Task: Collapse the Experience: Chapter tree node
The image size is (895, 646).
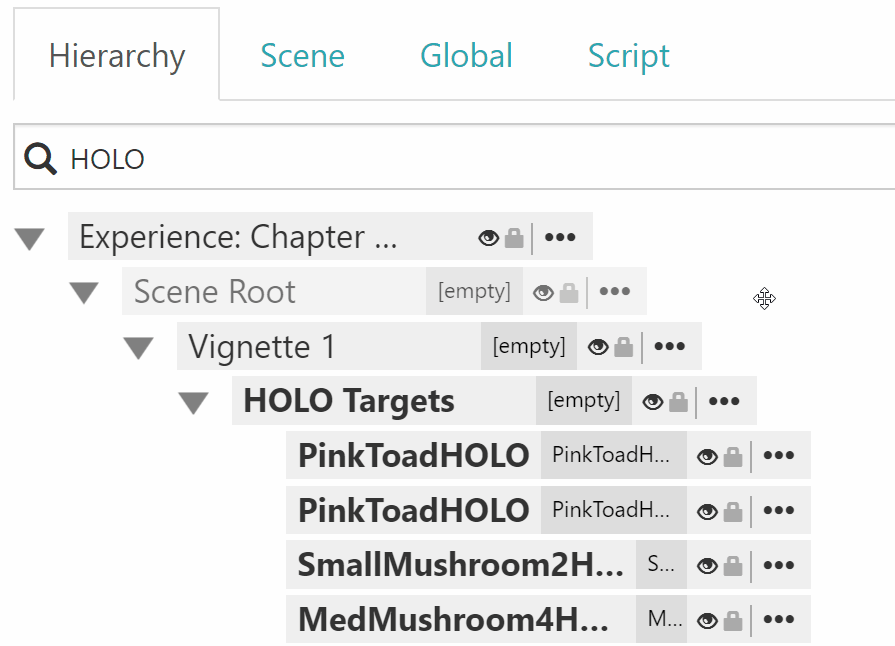Action: click(30, 239)
